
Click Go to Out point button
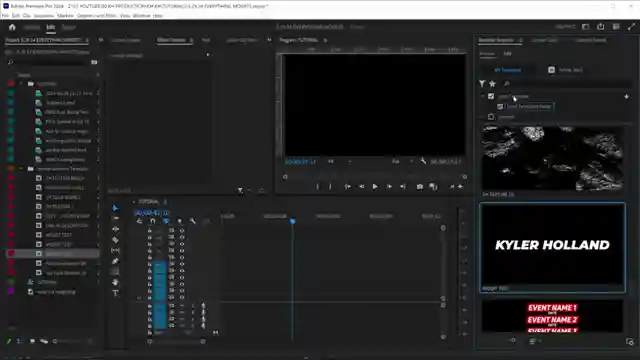coord(403,187)
